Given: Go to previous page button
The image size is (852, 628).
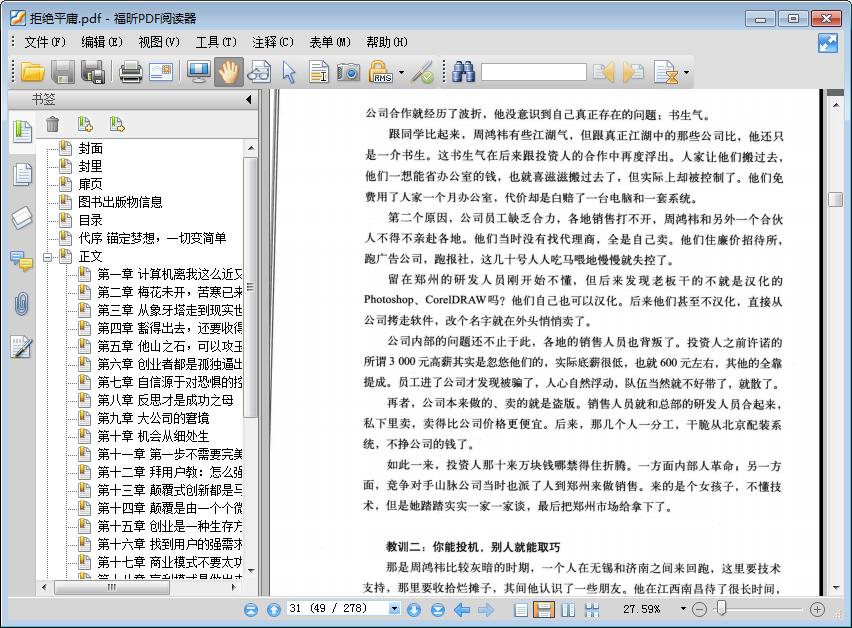Looking at the screenshot, I should click(x=274, y=610).
